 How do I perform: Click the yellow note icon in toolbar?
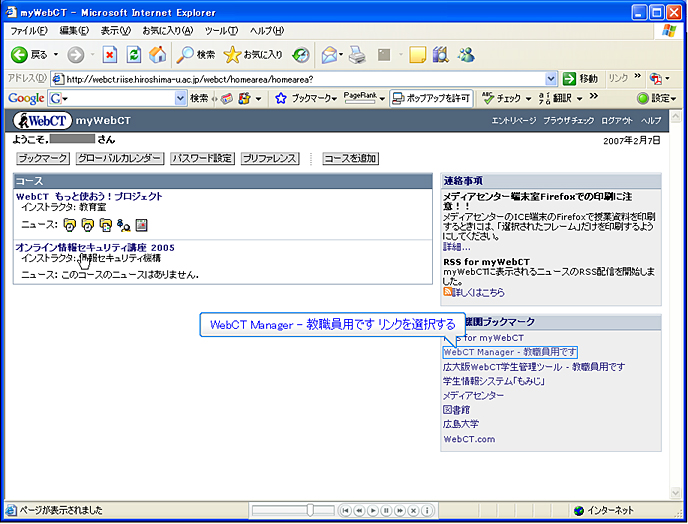(417, 55)
